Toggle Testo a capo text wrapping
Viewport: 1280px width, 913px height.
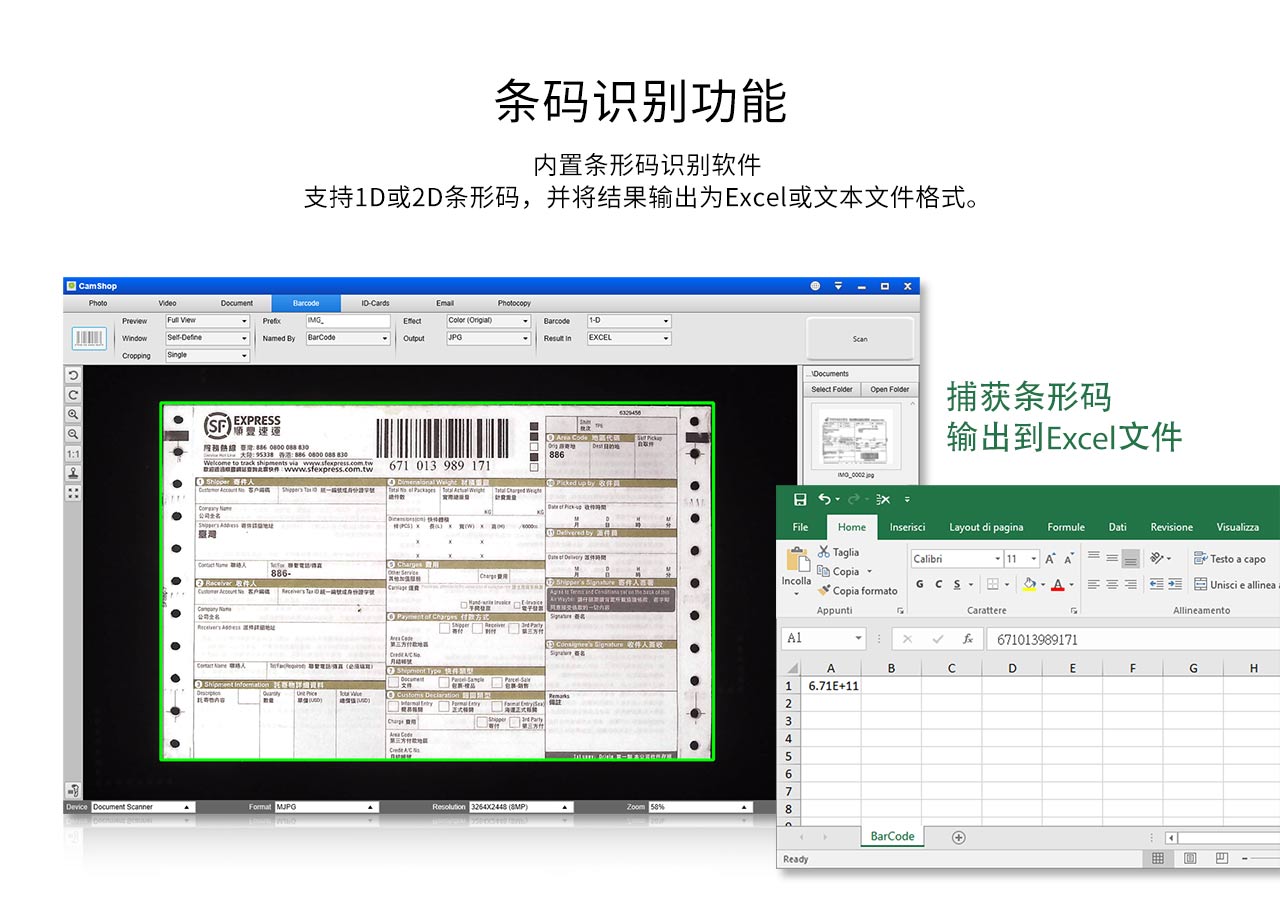(x=1229, y=559)
